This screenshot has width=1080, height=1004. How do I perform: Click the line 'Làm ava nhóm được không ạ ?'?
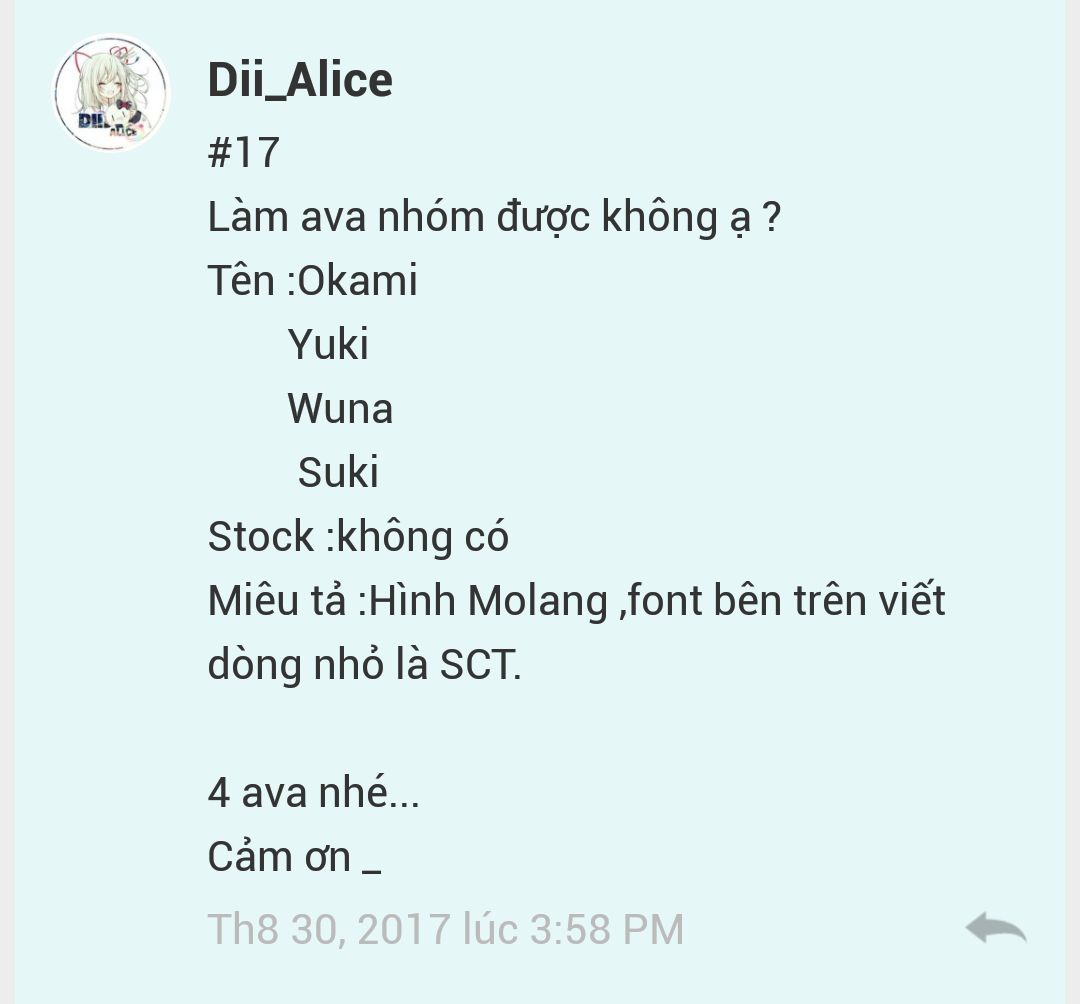point(495,217)
